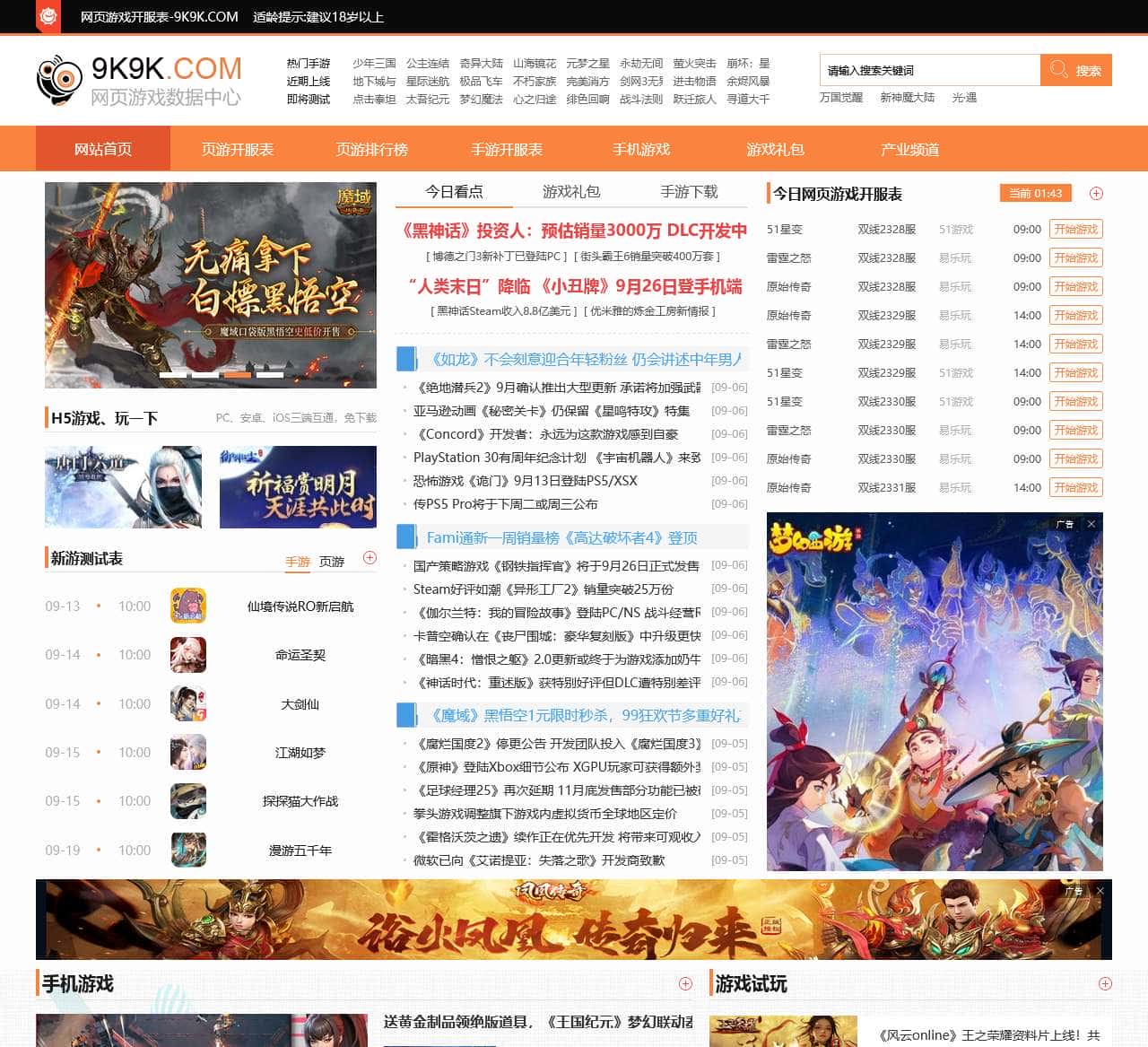
Task: Open the 祈福赏明月 天涯共此时 H5 game thumbnail
Action: 298,486
